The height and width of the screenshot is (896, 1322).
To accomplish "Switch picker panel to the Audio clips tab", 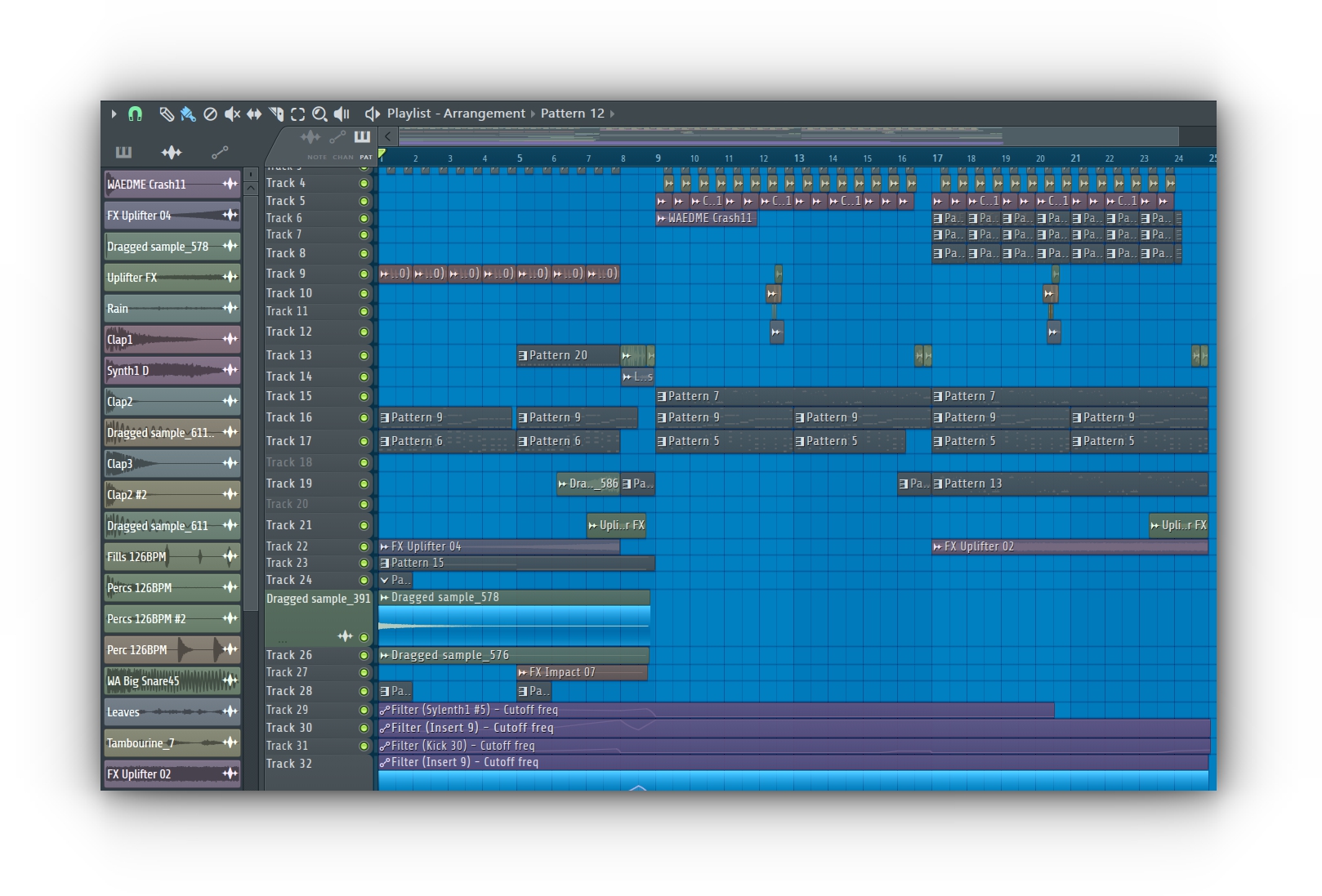I will pos(172,152).
